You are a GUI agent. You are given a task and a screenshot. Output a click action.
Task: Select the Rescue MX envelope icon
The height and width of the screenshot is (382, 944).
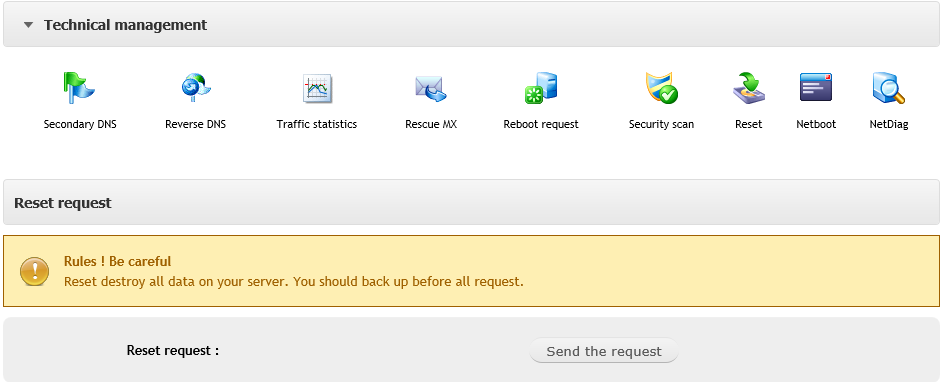pyautogui.click(x=430, y=88)
